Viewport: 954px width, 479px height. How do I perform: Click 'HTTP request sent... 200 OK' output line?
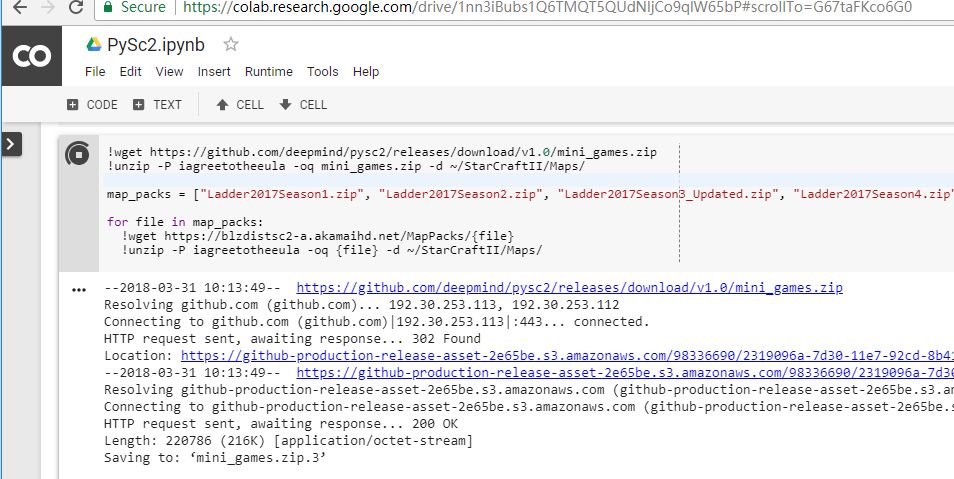point(281,424)
